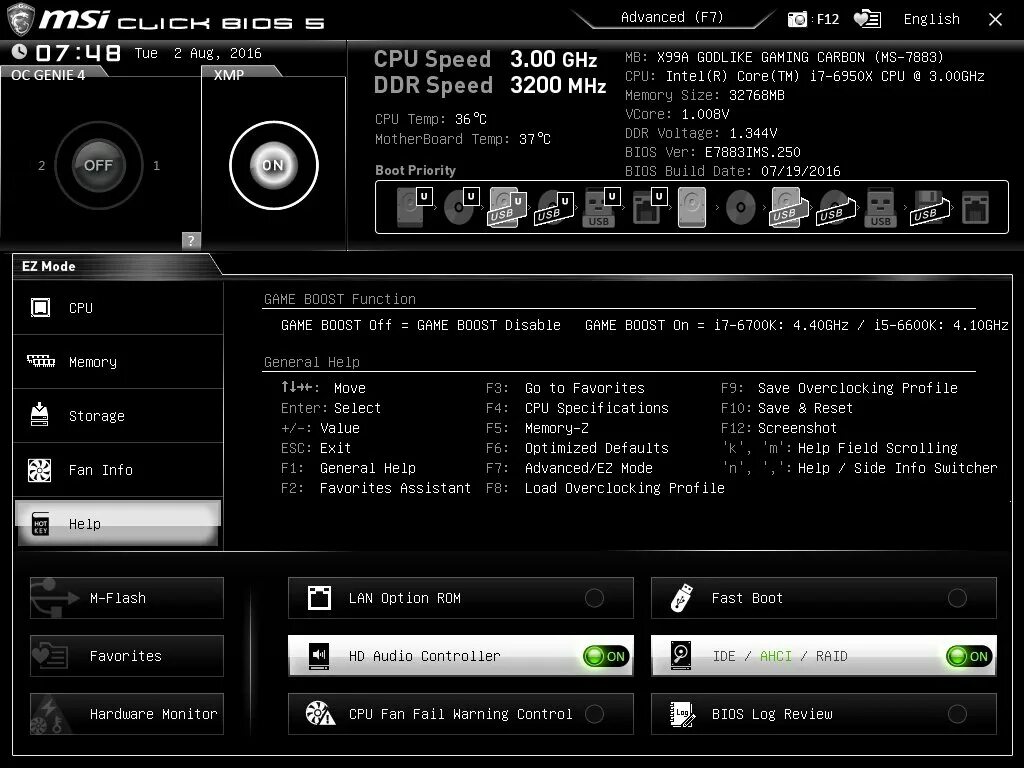This screenshot has width=1024, height=768.
Task: Enable the Fast Boot toggle
Action: [x=957, y=598]
